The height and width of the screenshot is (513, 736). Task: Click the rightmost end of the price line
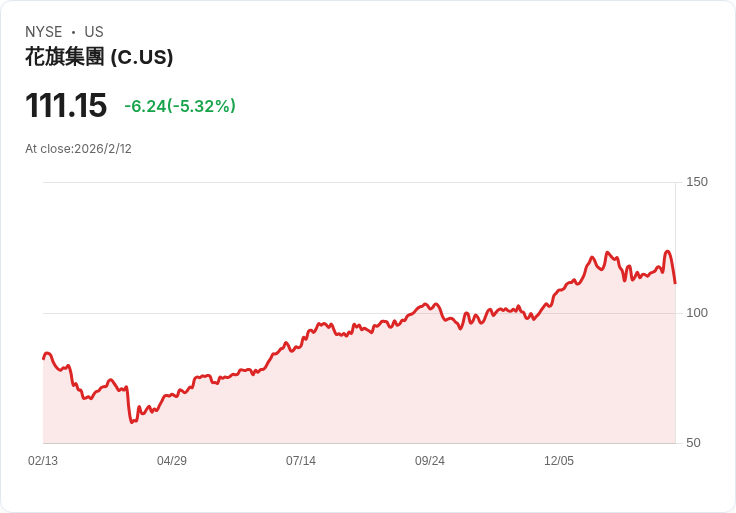pos(675,283)
